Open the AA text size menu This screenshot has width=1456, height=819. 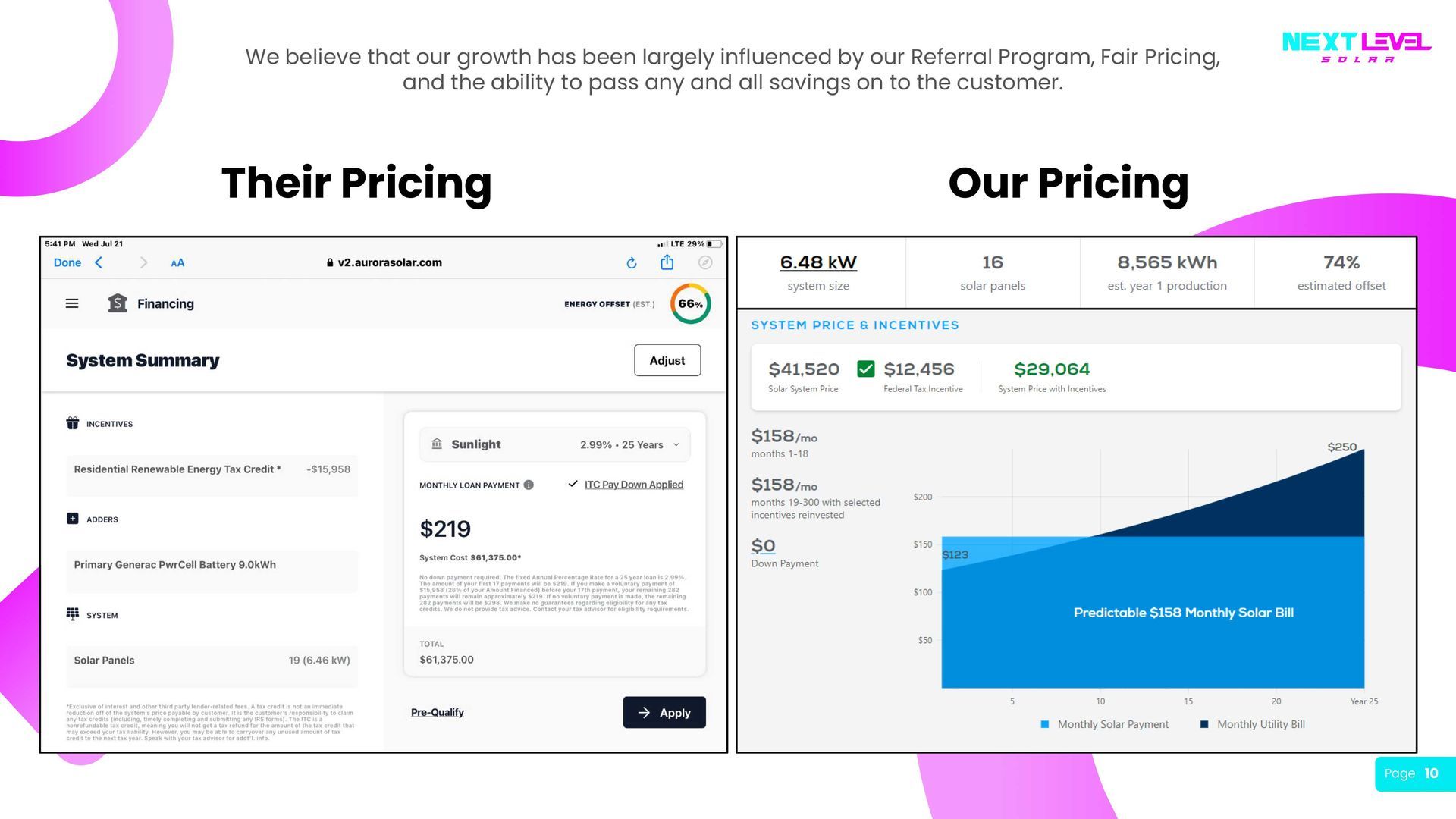pos(177,263)
